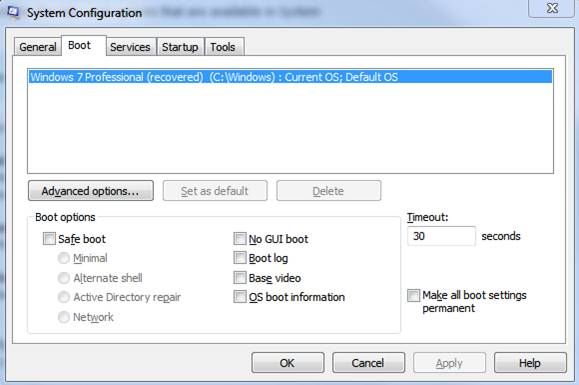Confirm changes with the OK button
Viewport: 579px width, 385px height.
click(x=288, y=363)
